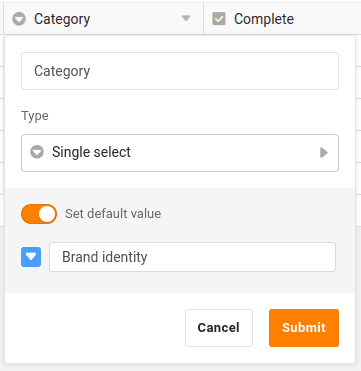Screen dimensions: 361x371
Task: Click the Set default value label
Action: click(113, 214)
